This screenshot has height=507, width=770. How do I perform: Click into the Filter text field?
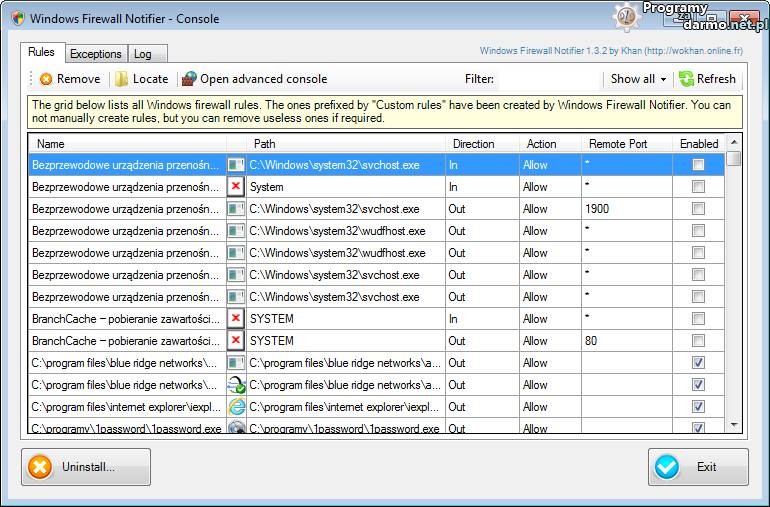point(548,79)
